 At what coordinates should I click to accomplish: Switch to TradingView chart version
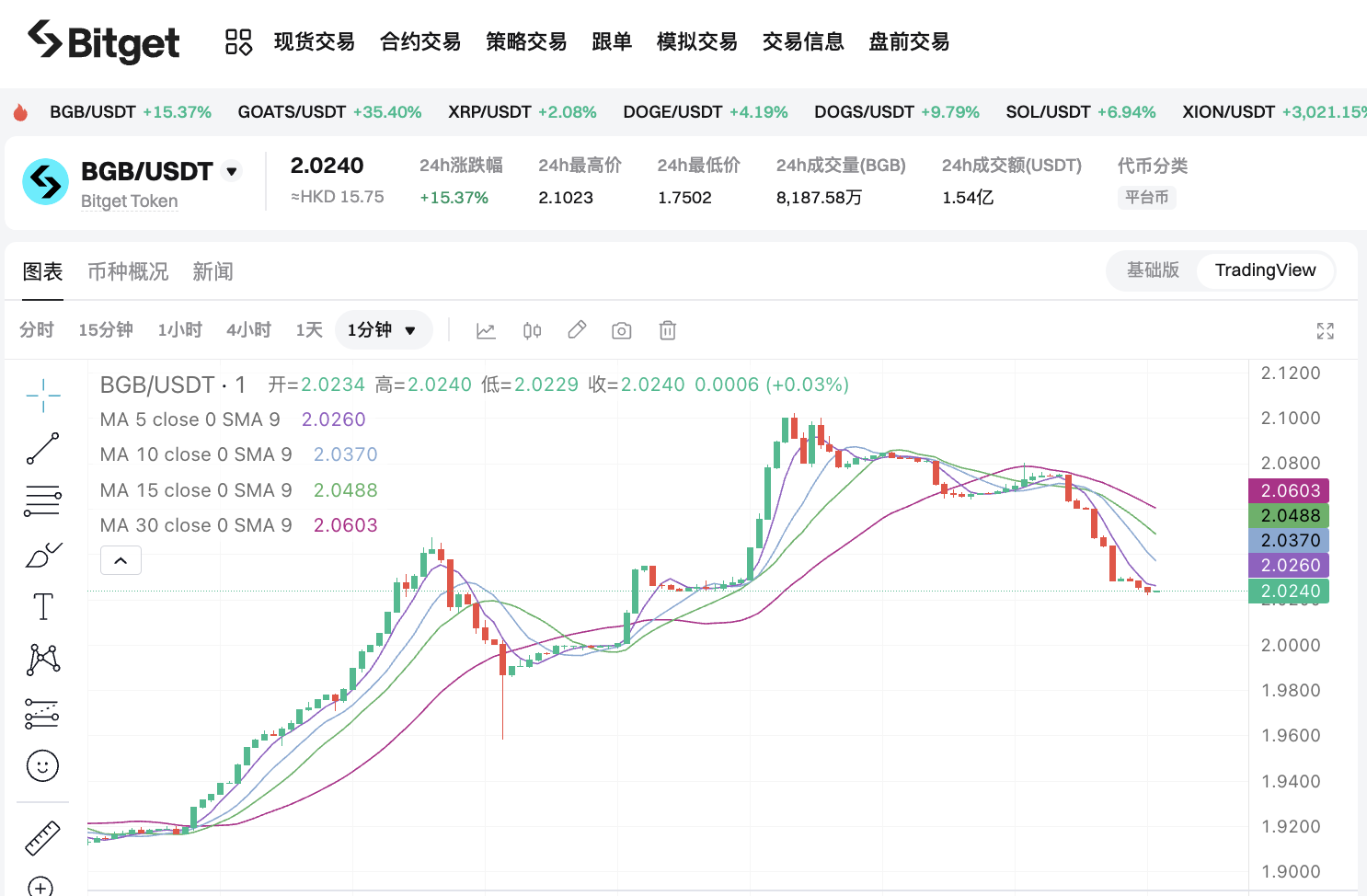[x=1265, y=270]
